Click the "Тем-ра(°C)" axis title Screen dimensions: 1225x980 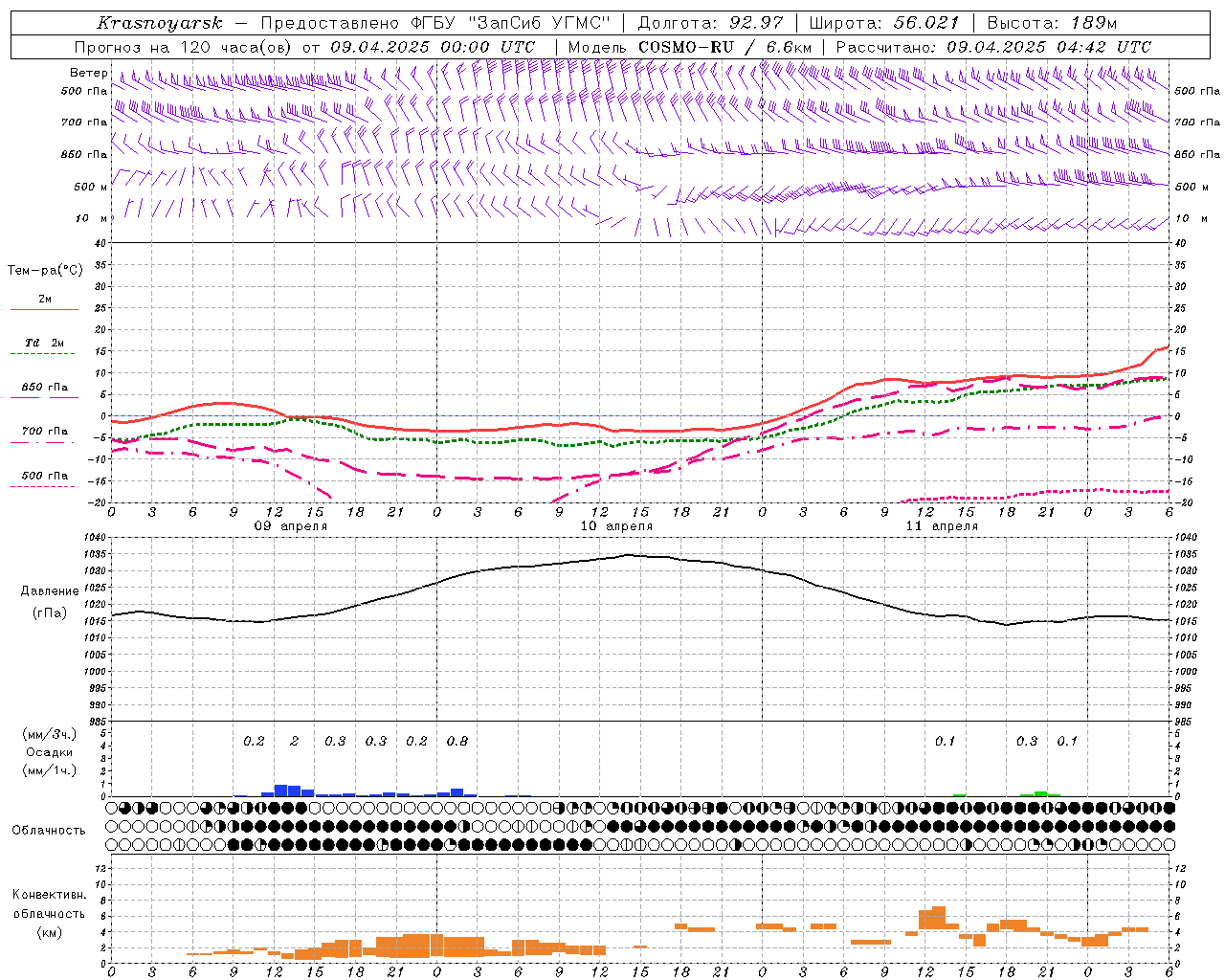(x=45, y=271)
